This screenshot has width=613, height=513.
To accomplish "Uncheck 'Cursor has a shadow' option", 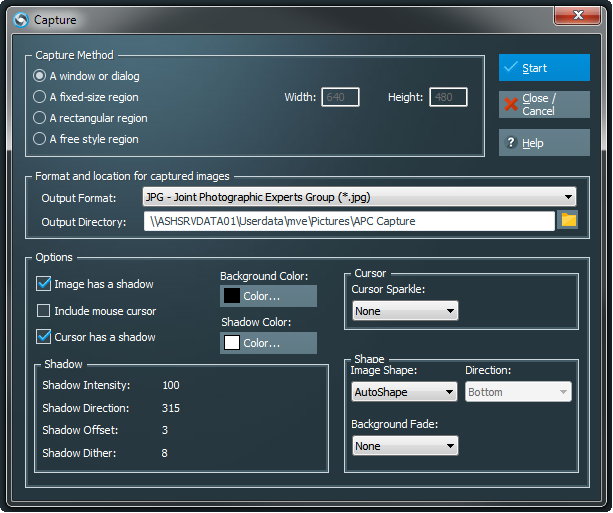I will [x=44, y=337].
